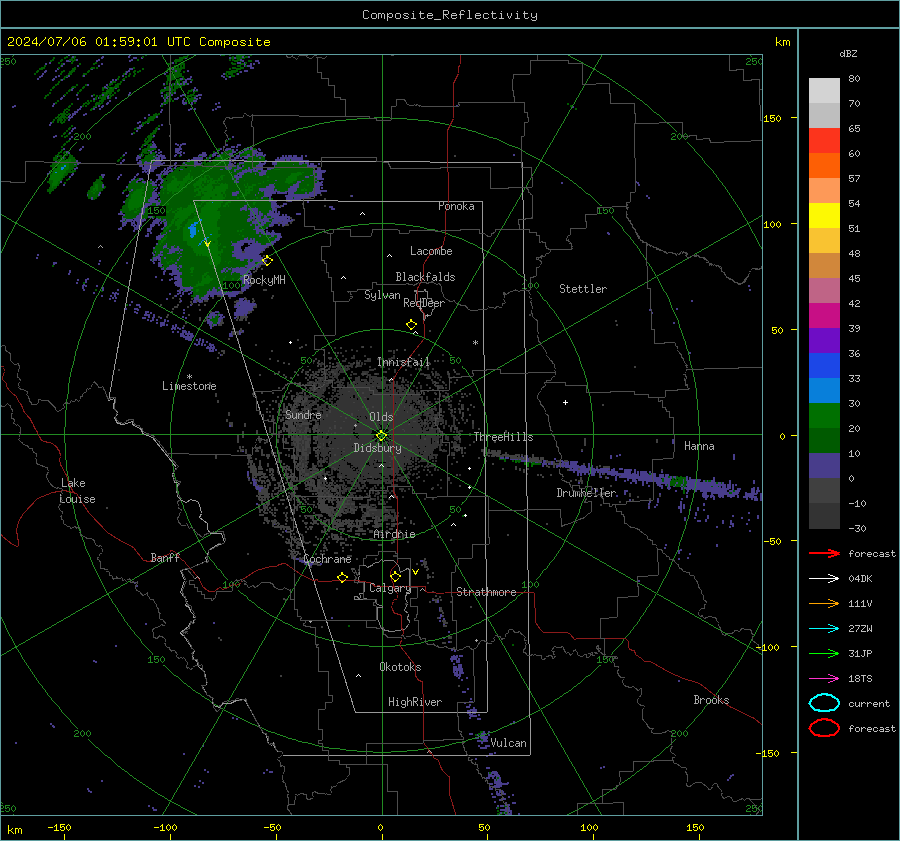Image resolution: width=900 pixels, height=841 pixels.
Task: Click the Okotoks town label
Action: tap(400, 667)
